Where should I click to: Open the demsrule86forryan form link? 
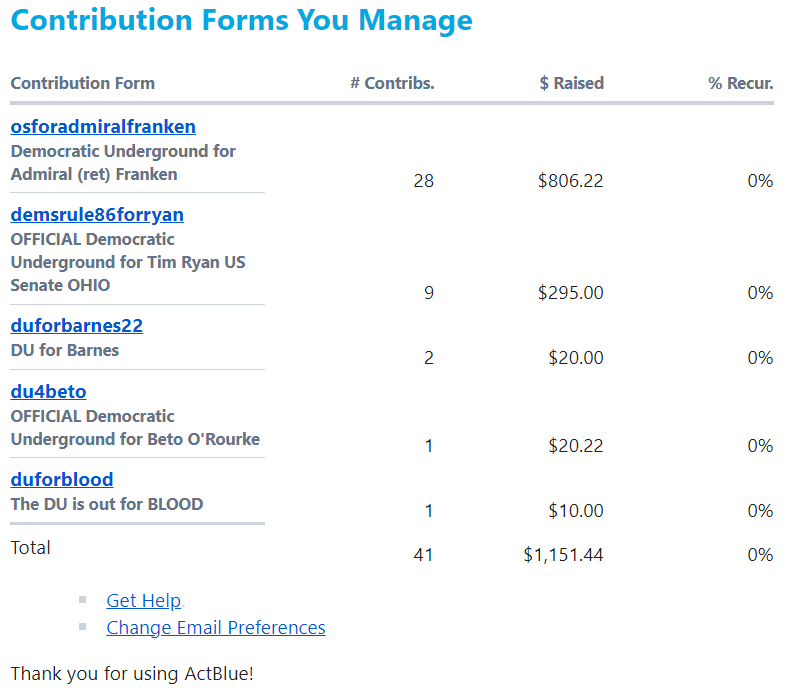[x=97, y=215]
